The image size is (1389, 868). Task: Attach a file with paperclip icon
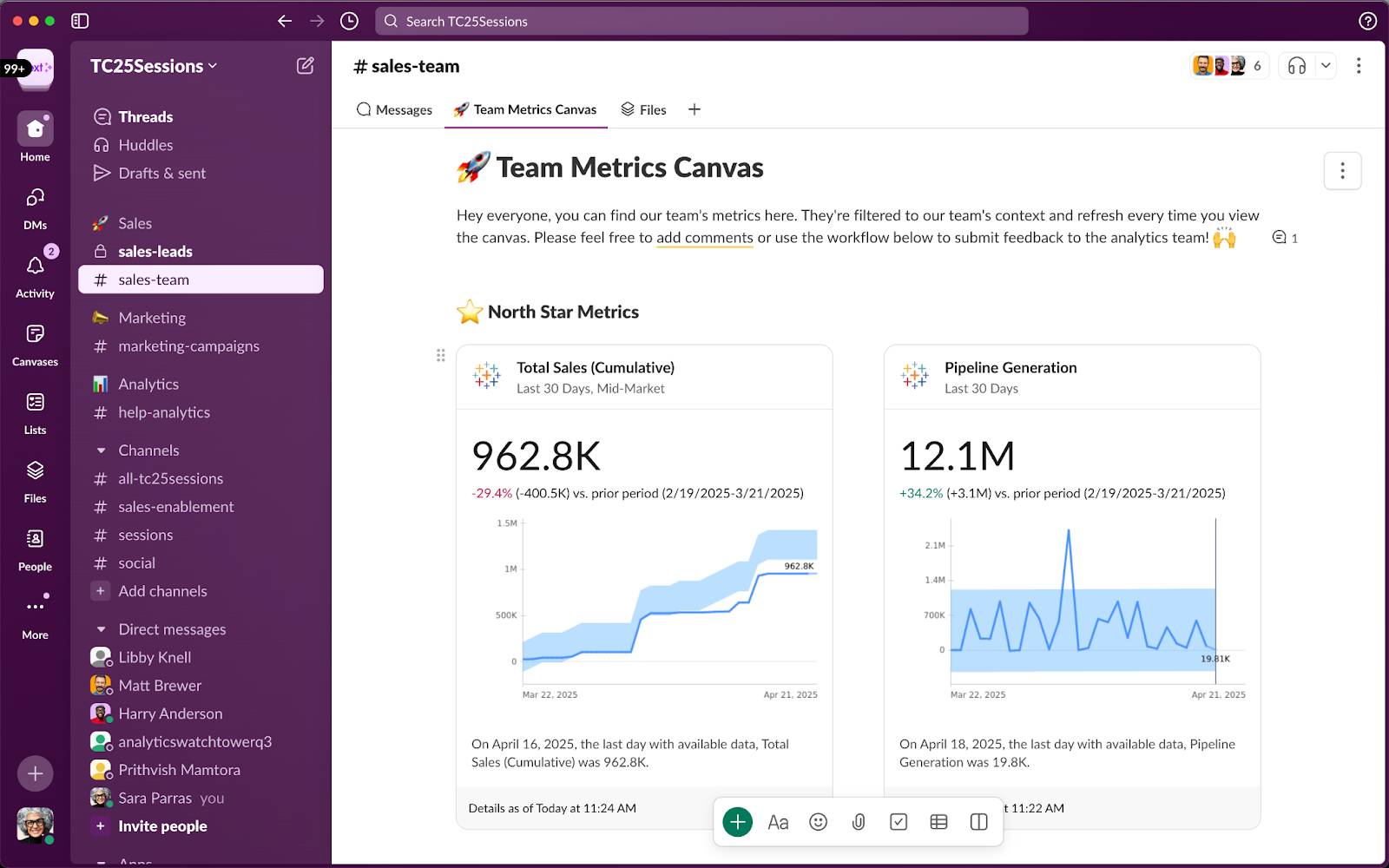[859, 822]
